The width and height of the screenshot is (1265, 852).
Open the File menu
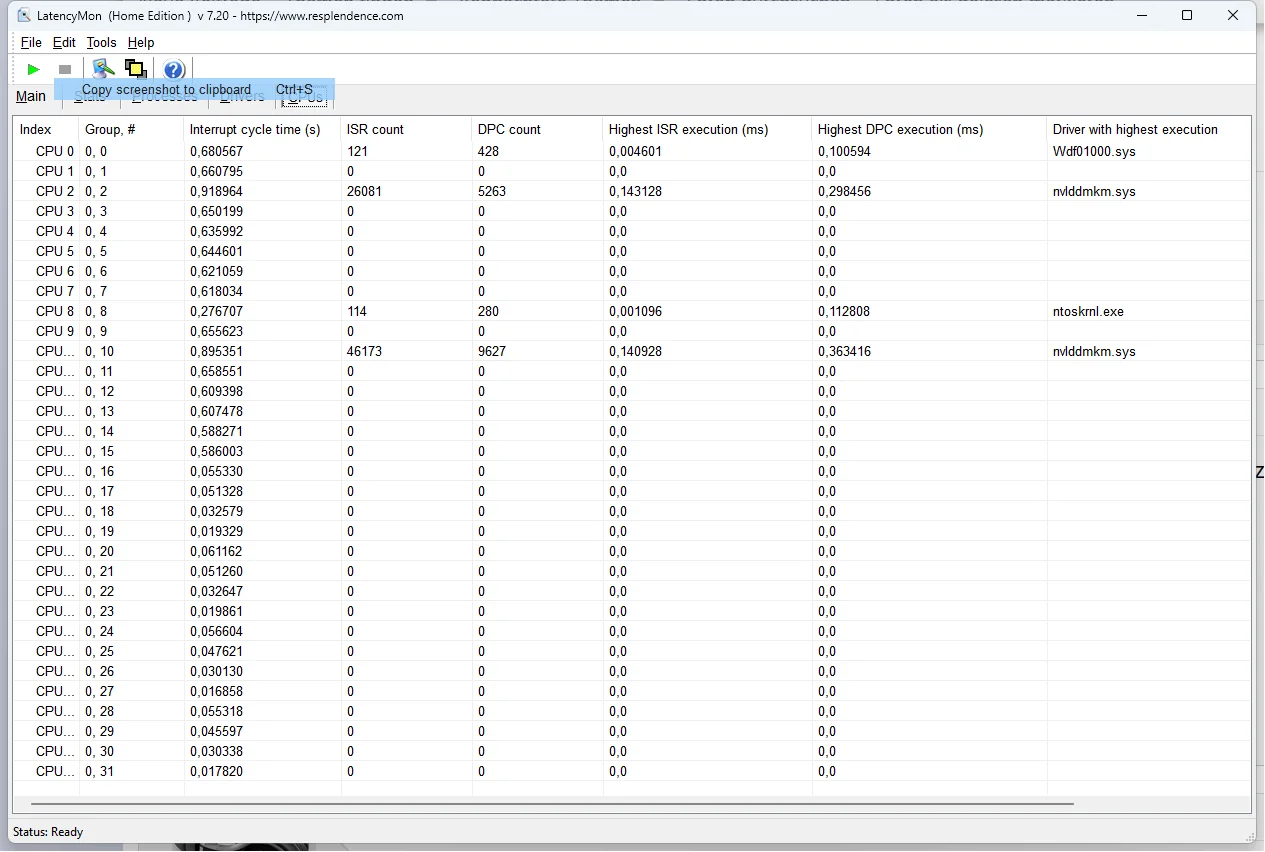(x=31, y=43)
